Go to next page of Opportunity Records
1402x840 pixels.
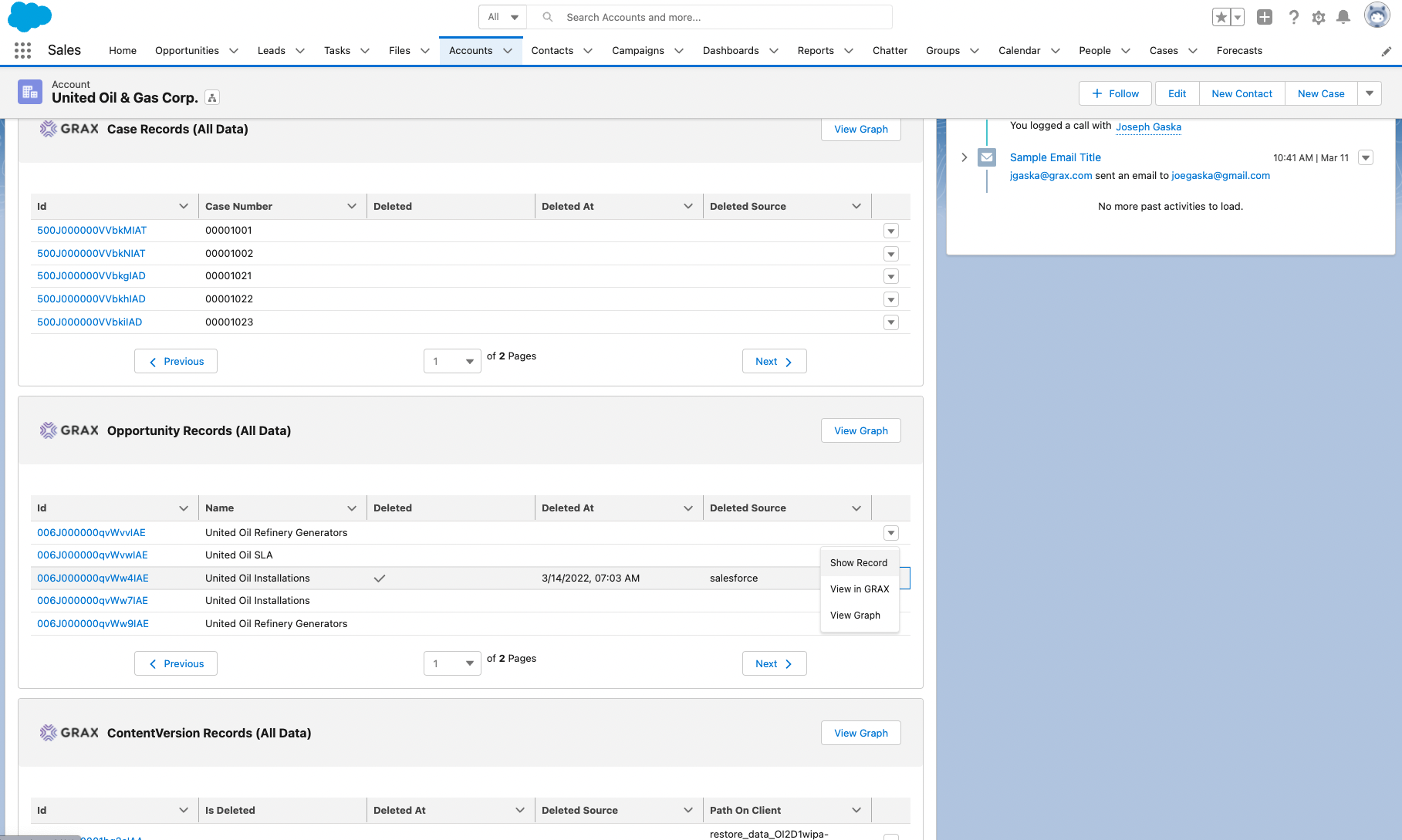(775, 663)
